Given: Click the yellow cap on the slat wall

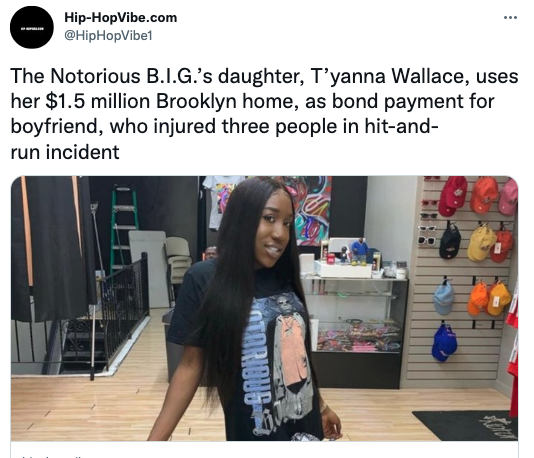Looking at the screenshot, I should coord(481,243).
